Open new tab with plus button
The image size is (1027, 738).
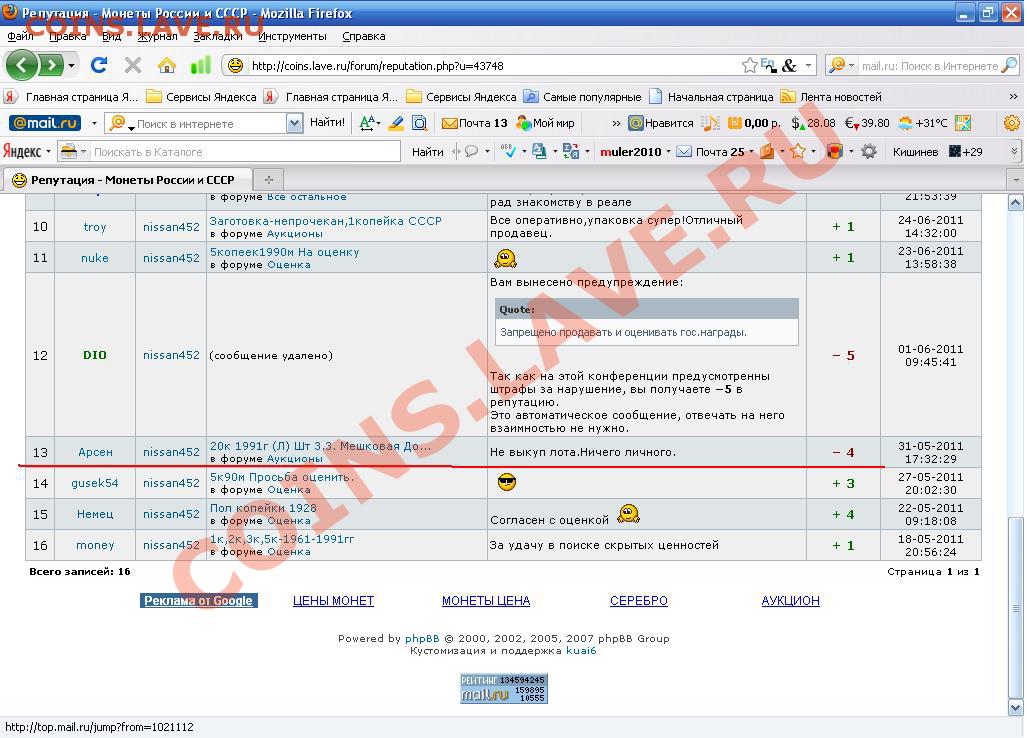tap(267, 180)
